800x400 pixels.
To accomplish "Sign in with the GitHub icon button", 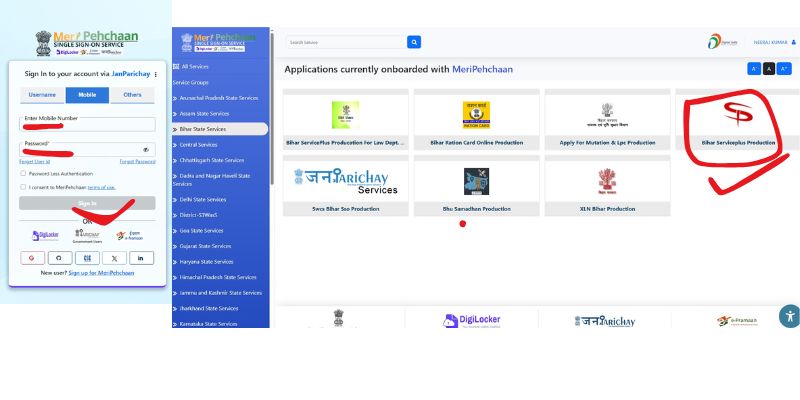I will pos(60,258).
